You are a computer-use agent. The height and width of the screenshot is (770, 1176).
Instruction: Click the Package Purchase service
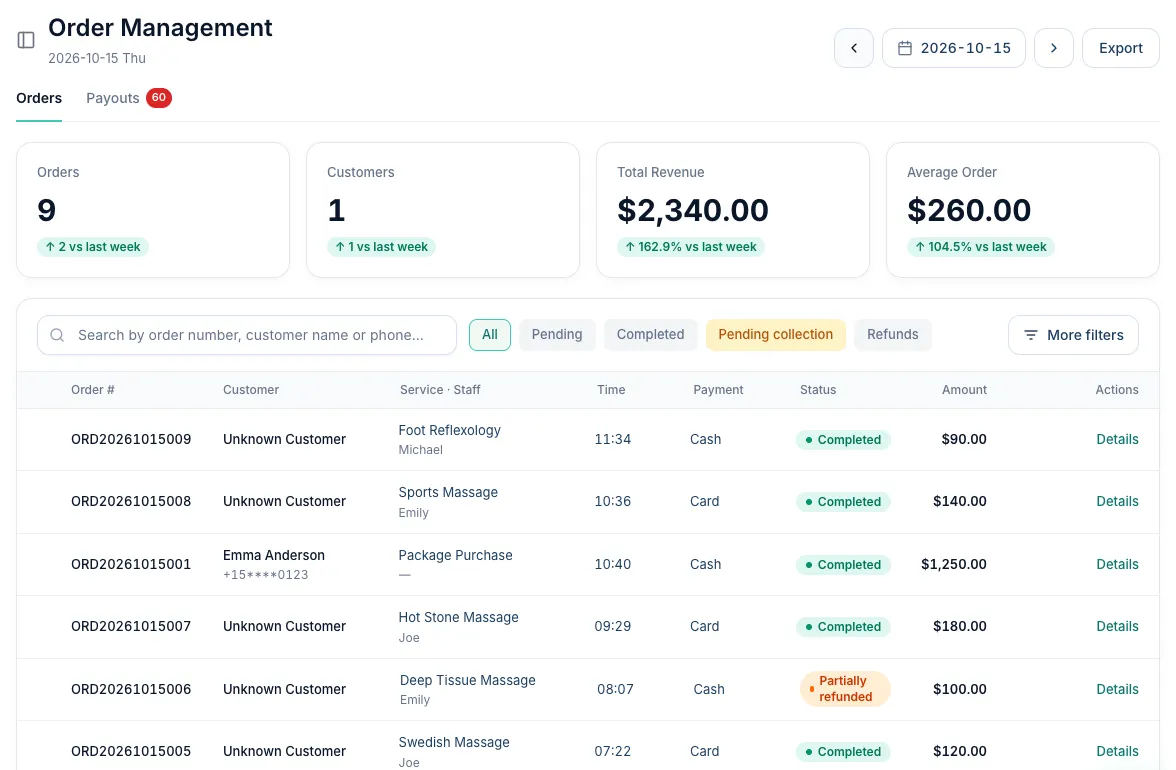(455, 556)
